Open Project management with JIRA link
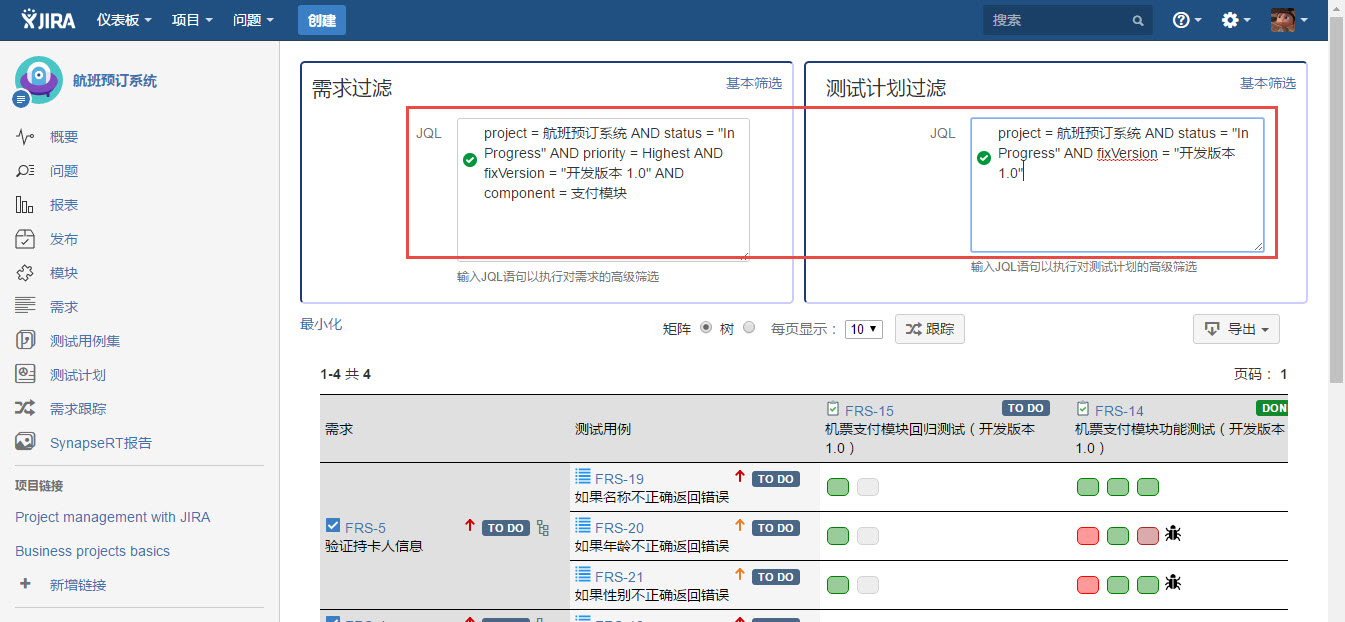Screen dimensions: 1345x622 click(x=112, y=517)
